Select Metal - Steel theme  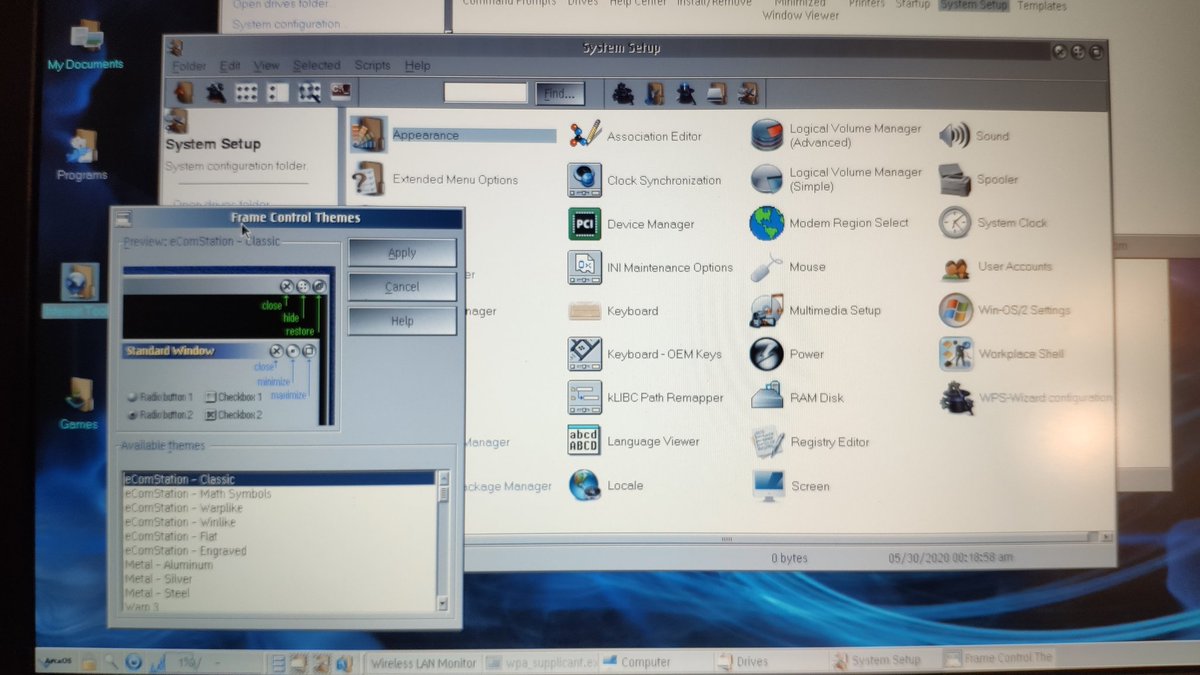tap(279, 593)
